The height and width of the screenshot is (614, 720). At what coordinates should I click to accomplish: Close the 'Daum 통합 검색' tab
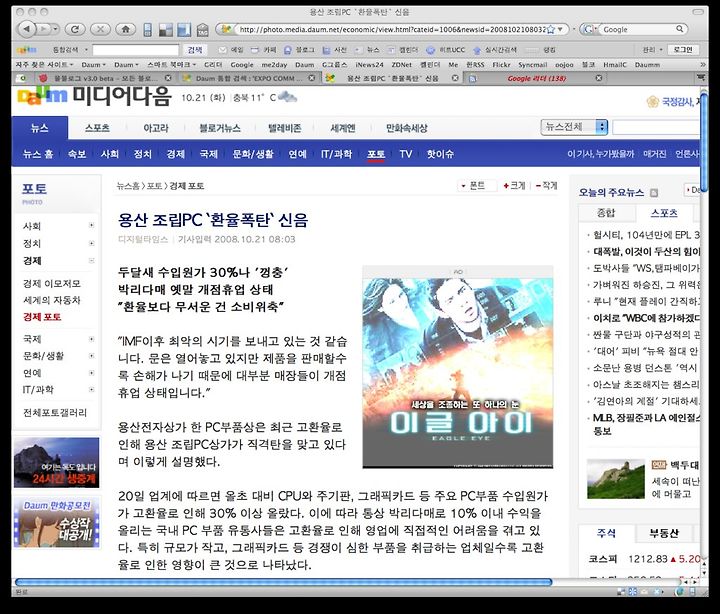(312, 78)
